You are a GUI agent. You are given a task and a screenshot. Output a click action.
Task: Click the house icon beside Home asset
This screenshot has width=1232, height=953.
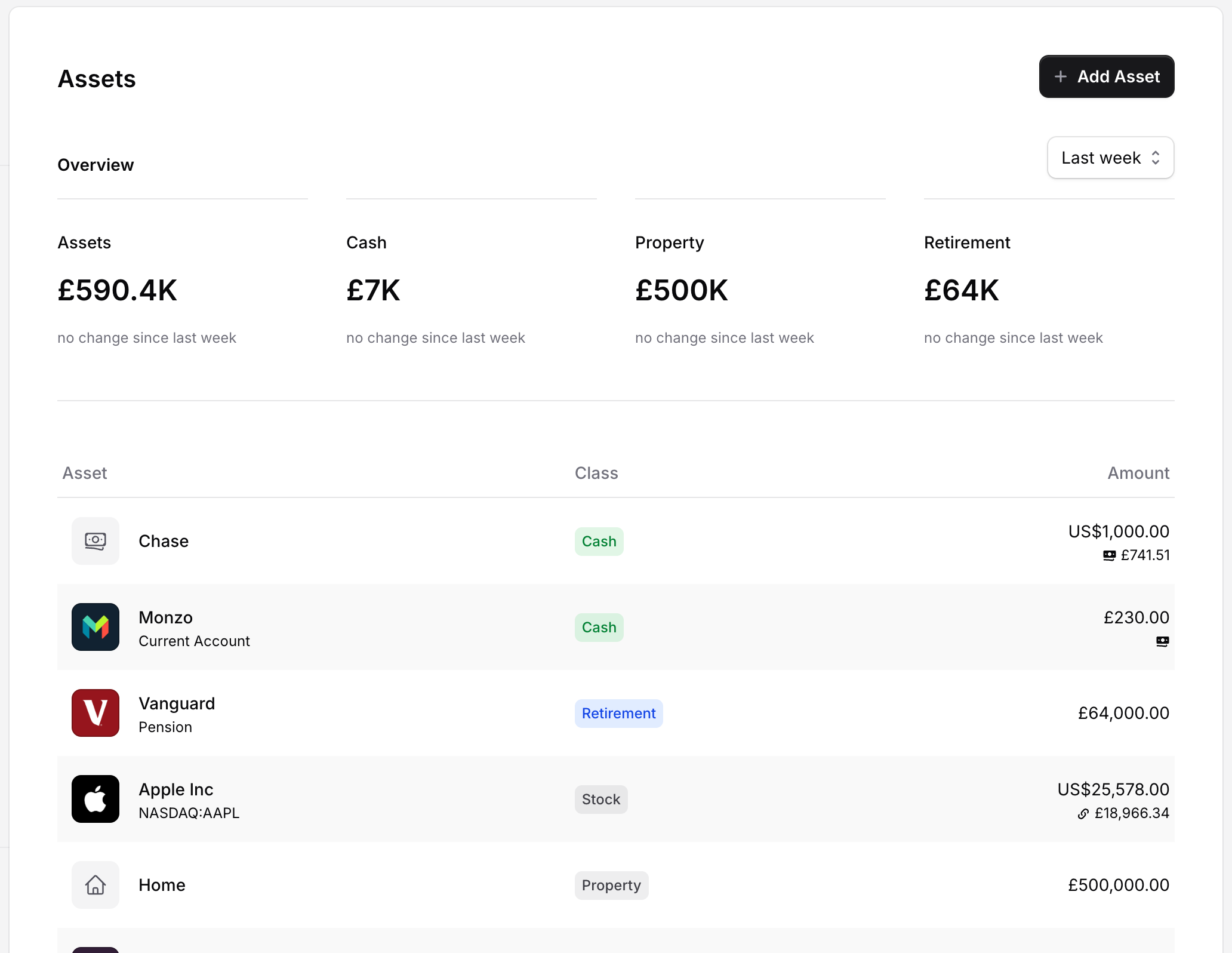95,885
